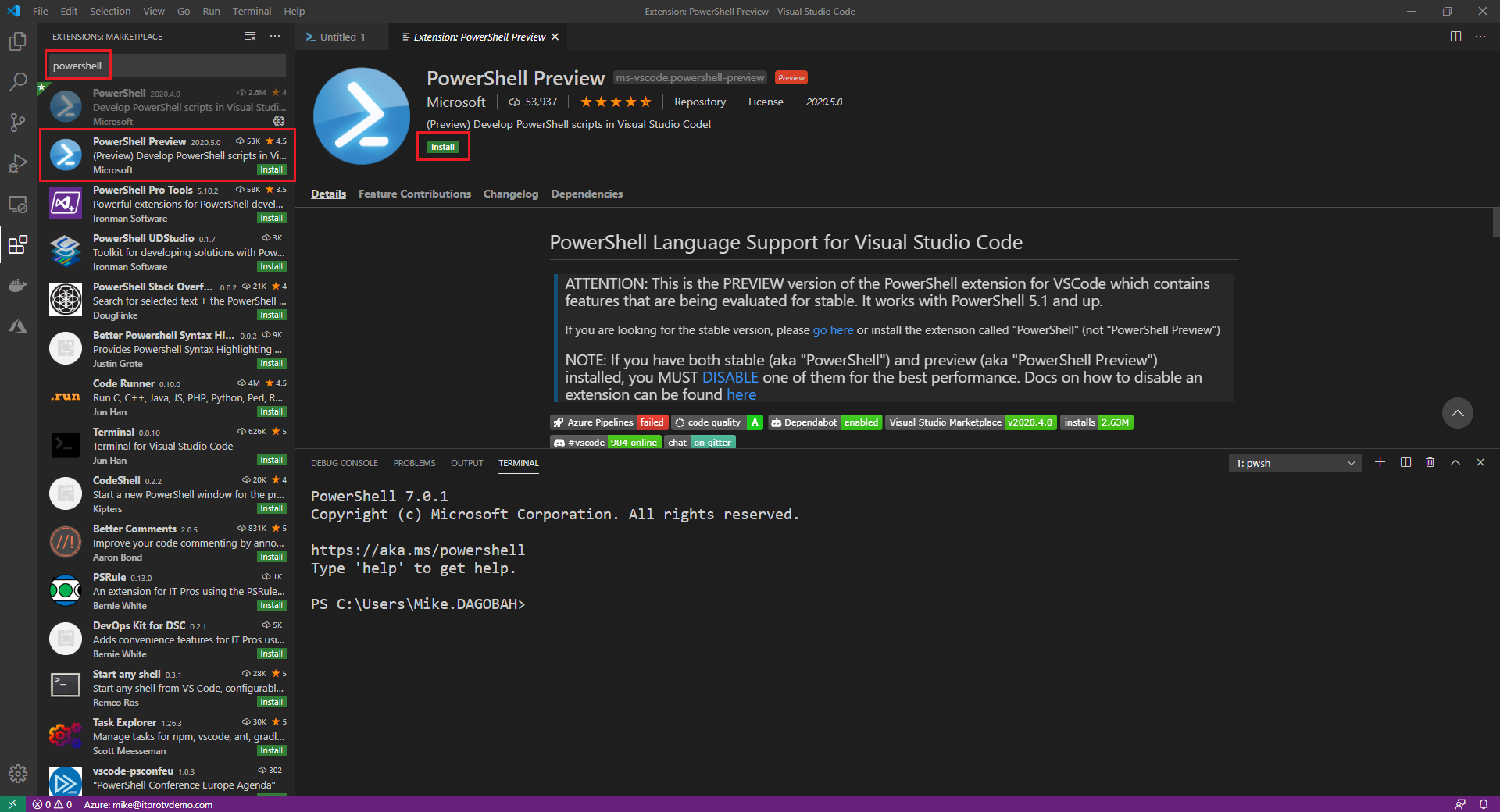Open Run and Debug view icon
The image size is (1500, 812).
18,163
